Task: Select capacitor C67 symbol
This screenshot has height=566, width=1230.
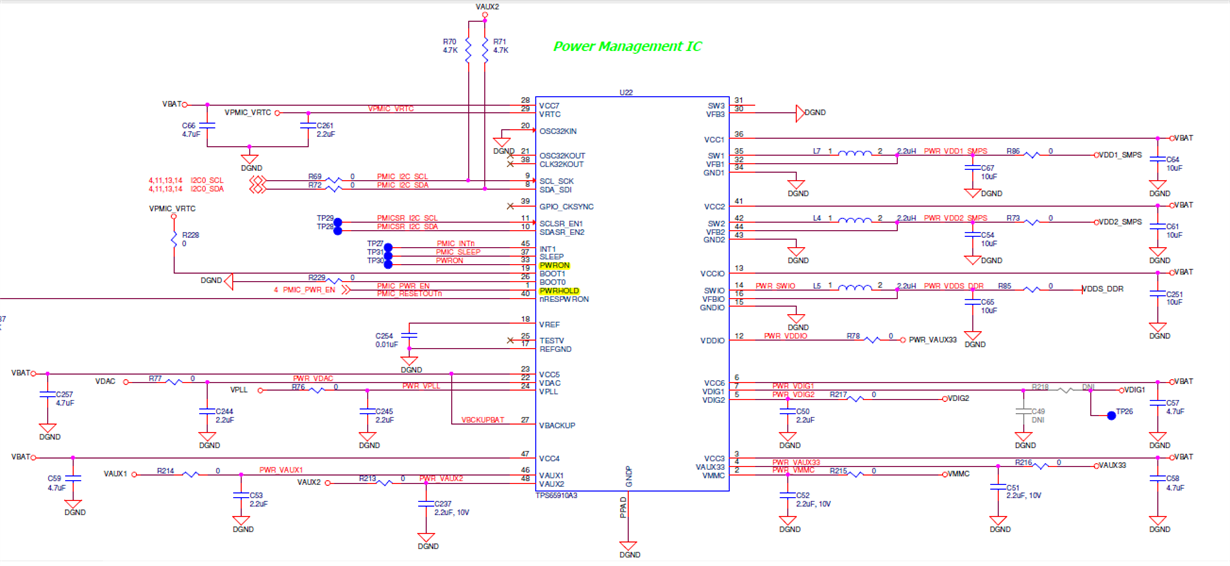Action: coord(971,169)
